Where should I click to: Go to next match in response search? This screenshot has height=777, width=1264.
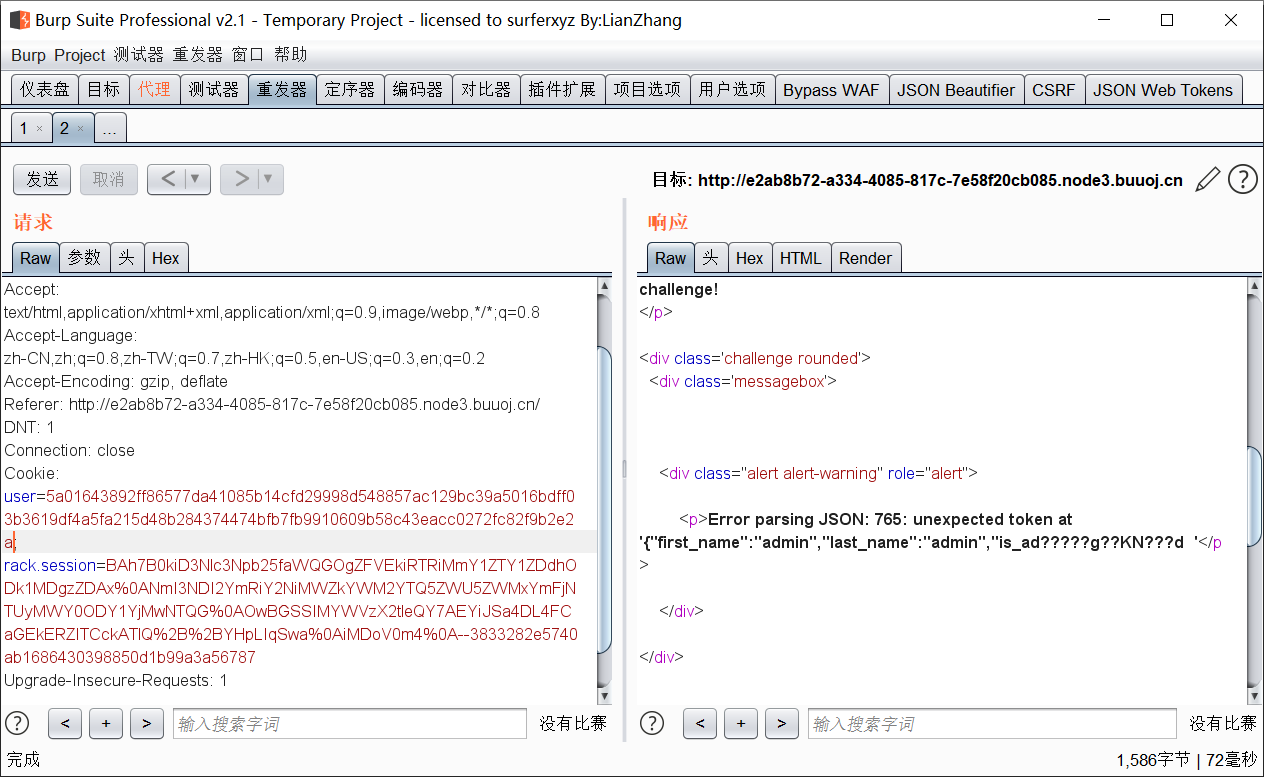tap(781, 723)
